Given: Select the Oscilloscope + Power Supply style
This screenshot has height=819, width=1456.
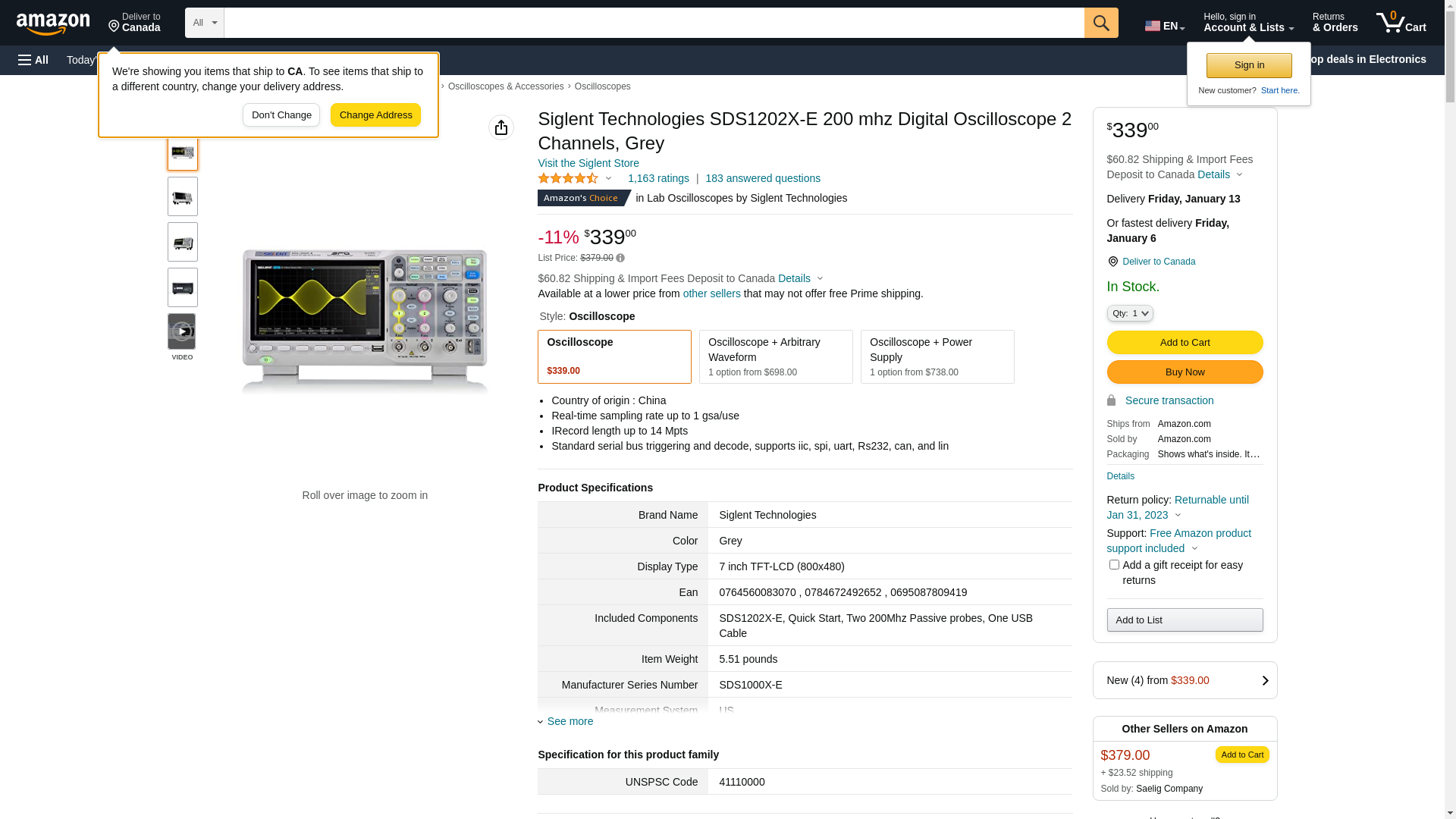Looking at the screenshot, I should 937,356.
